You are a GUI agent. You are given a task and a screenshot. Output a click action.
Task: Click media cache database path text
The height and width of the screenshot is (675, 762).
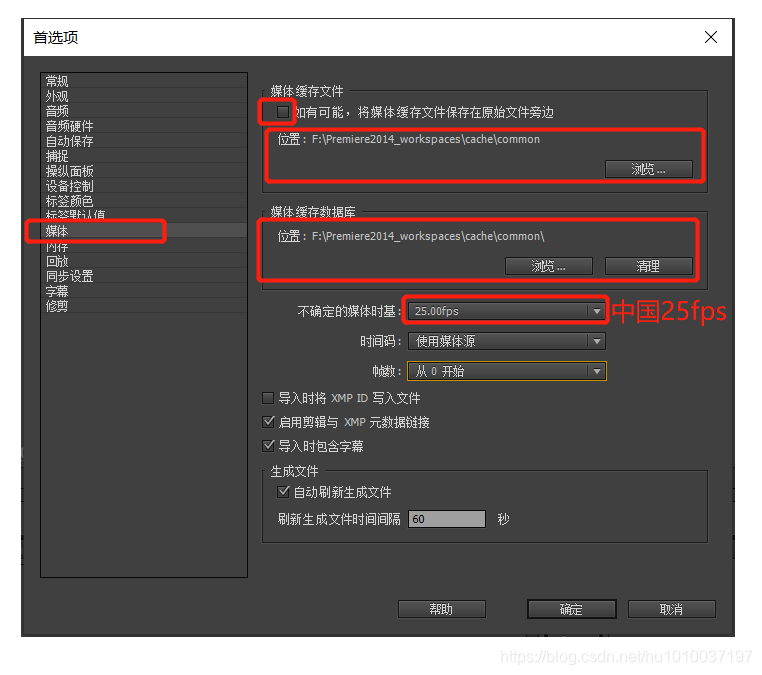tap(428, 236)
